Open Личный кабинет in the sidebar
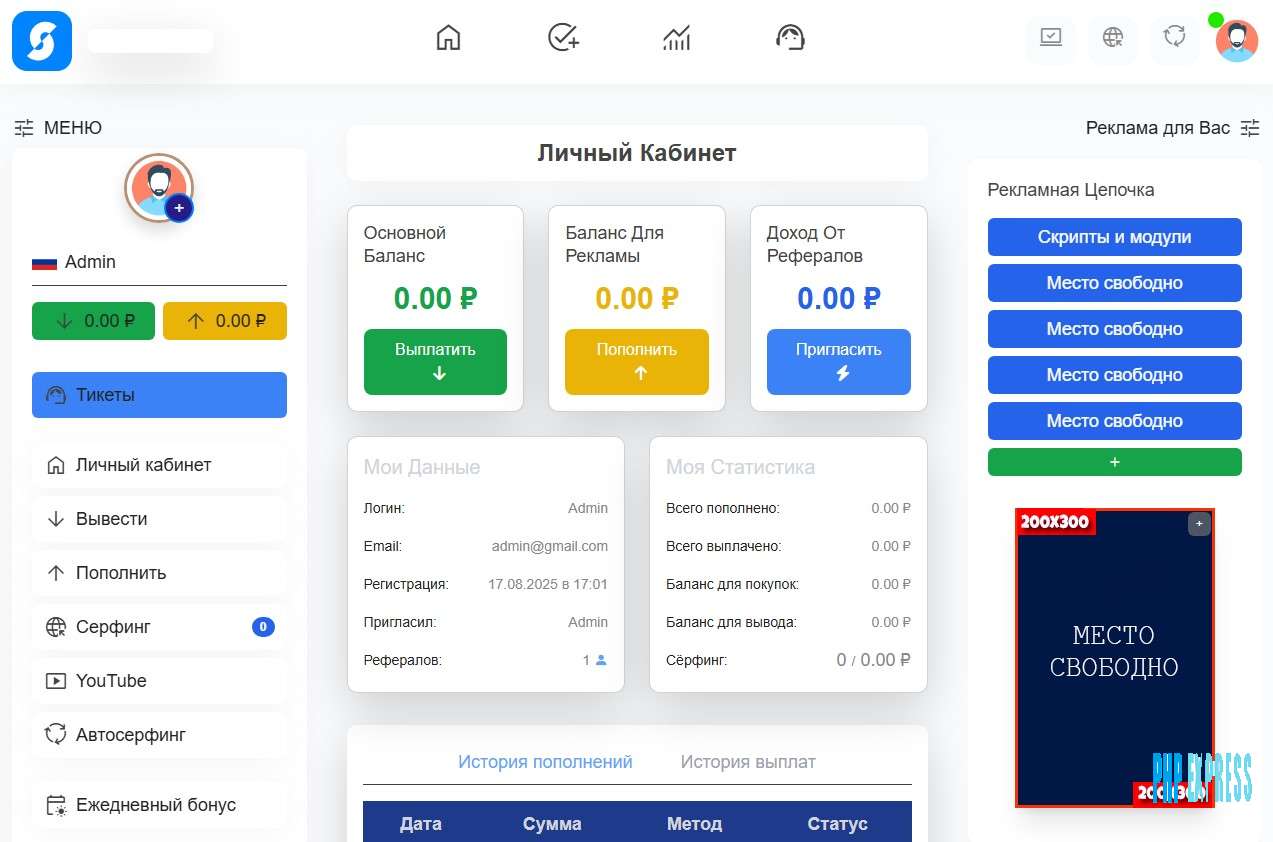The image size is (1273, 842). click(x=159, y=465)
